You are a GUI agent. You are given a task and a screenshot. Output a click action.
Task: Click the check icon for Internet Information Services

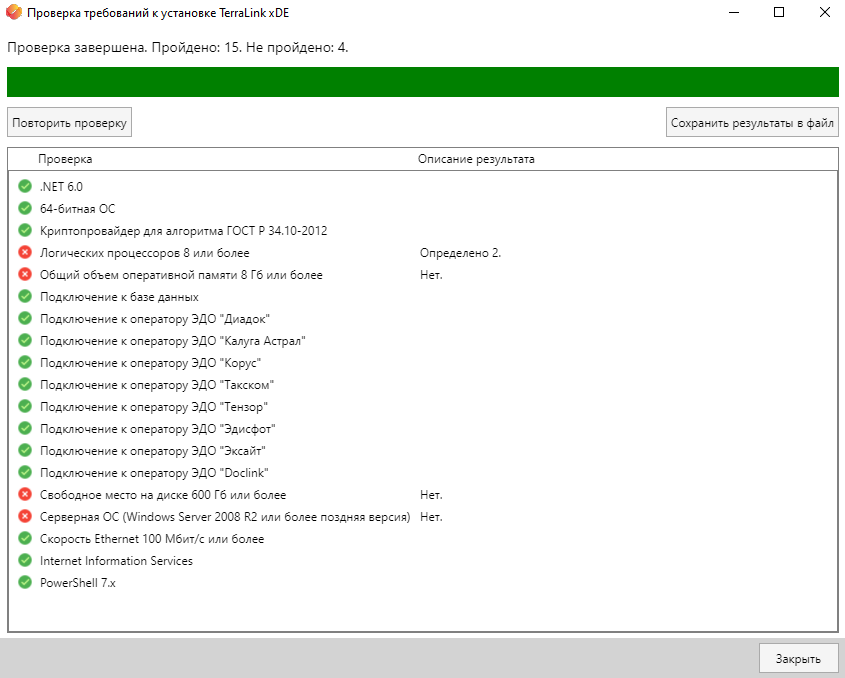[x=25, y=561]
